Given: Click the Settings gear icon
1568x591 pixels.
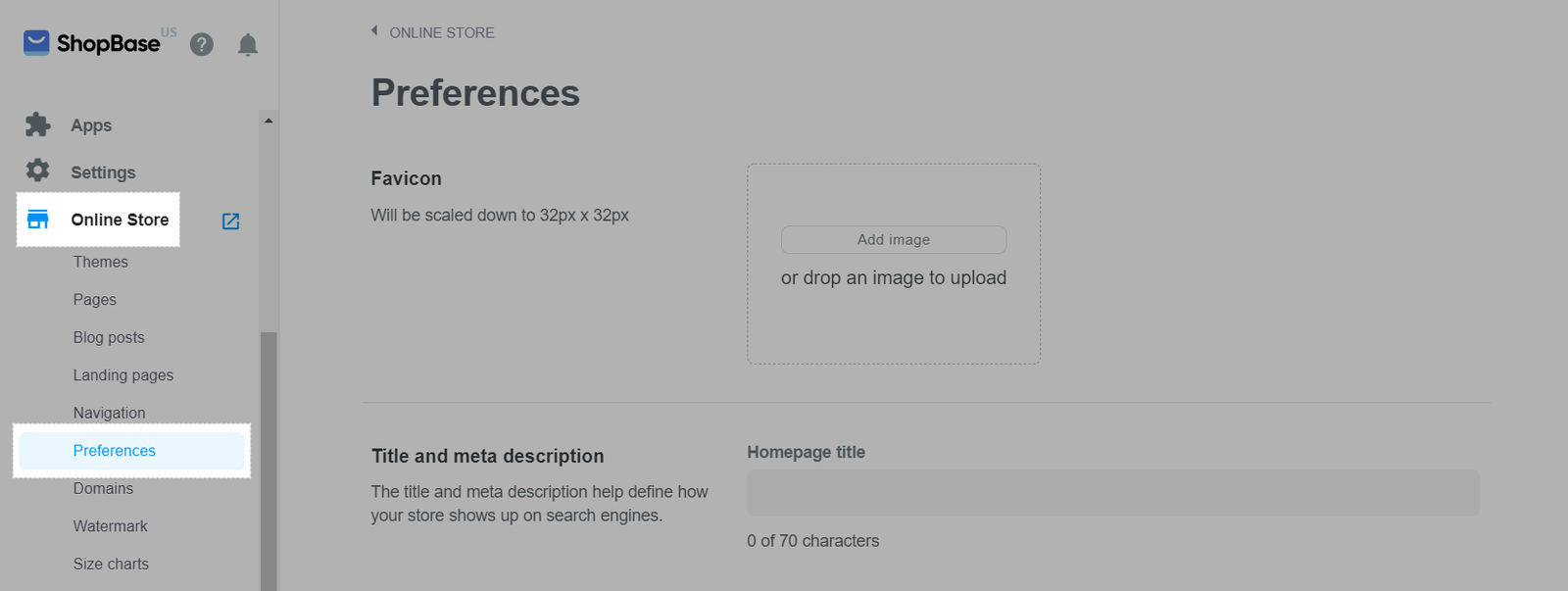Looking at the screenshot, I should [37, 171].
